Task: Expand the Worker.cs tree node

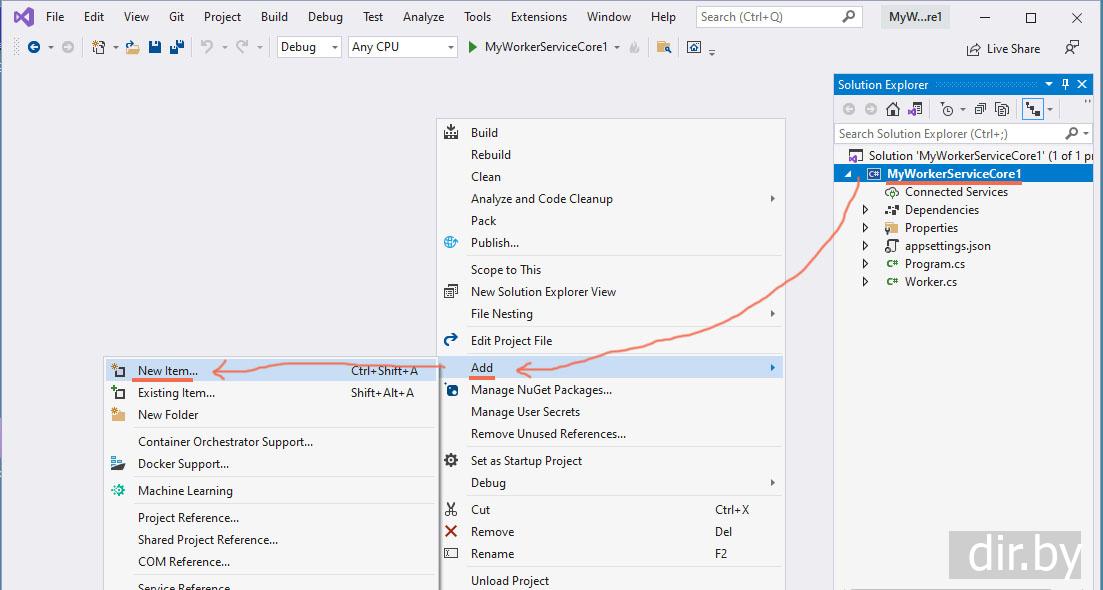Action: (x=866, y=282)
